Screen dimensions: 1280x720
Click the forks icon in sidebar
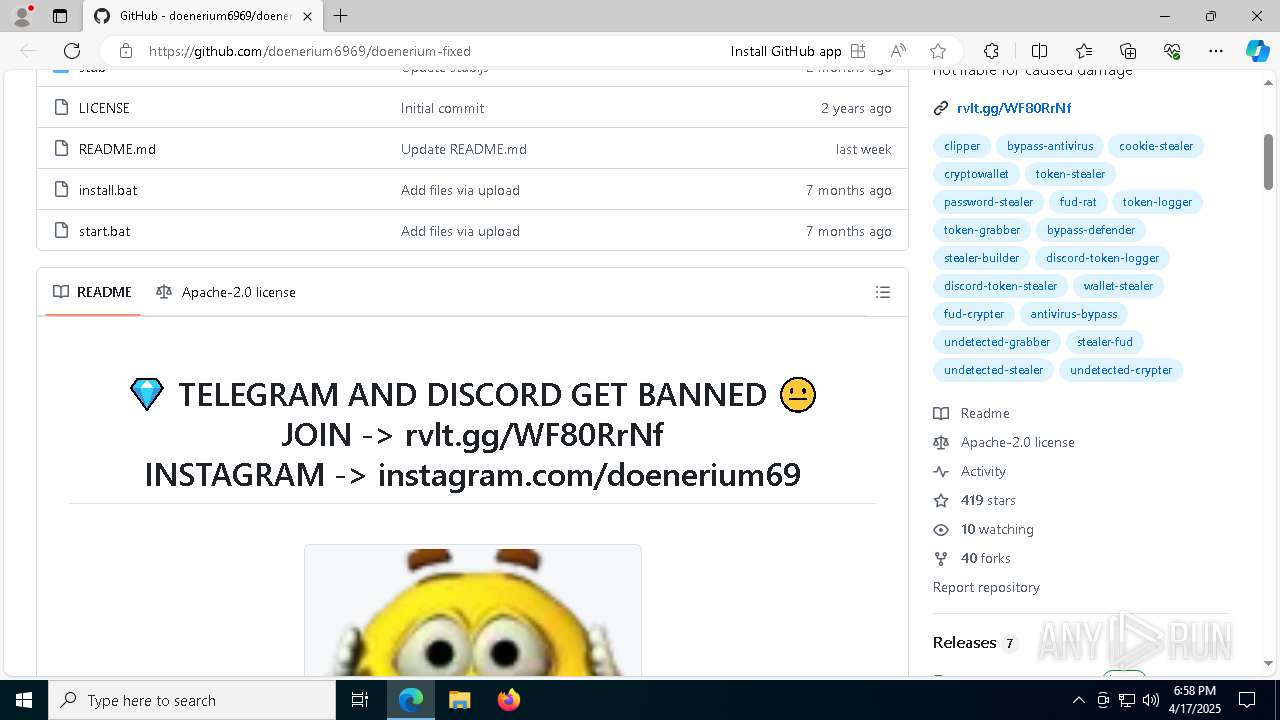940,558
